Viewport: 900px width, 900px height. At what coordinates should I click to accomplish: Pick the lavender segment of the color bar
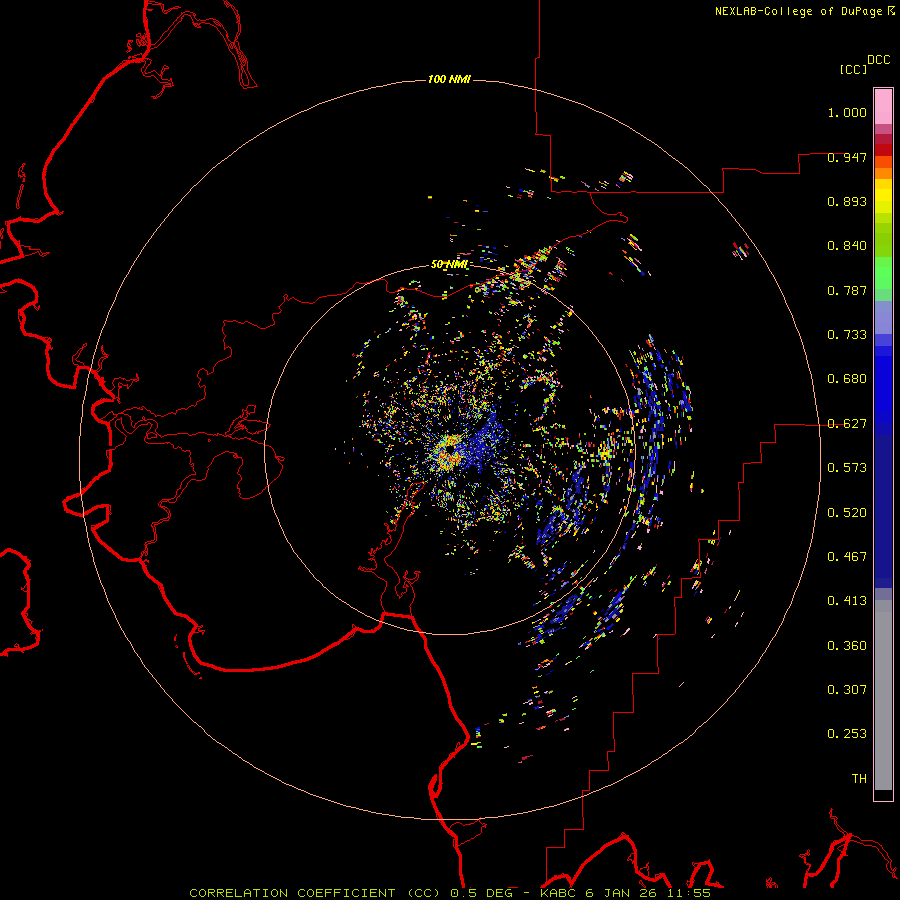(x=883, y=318)
